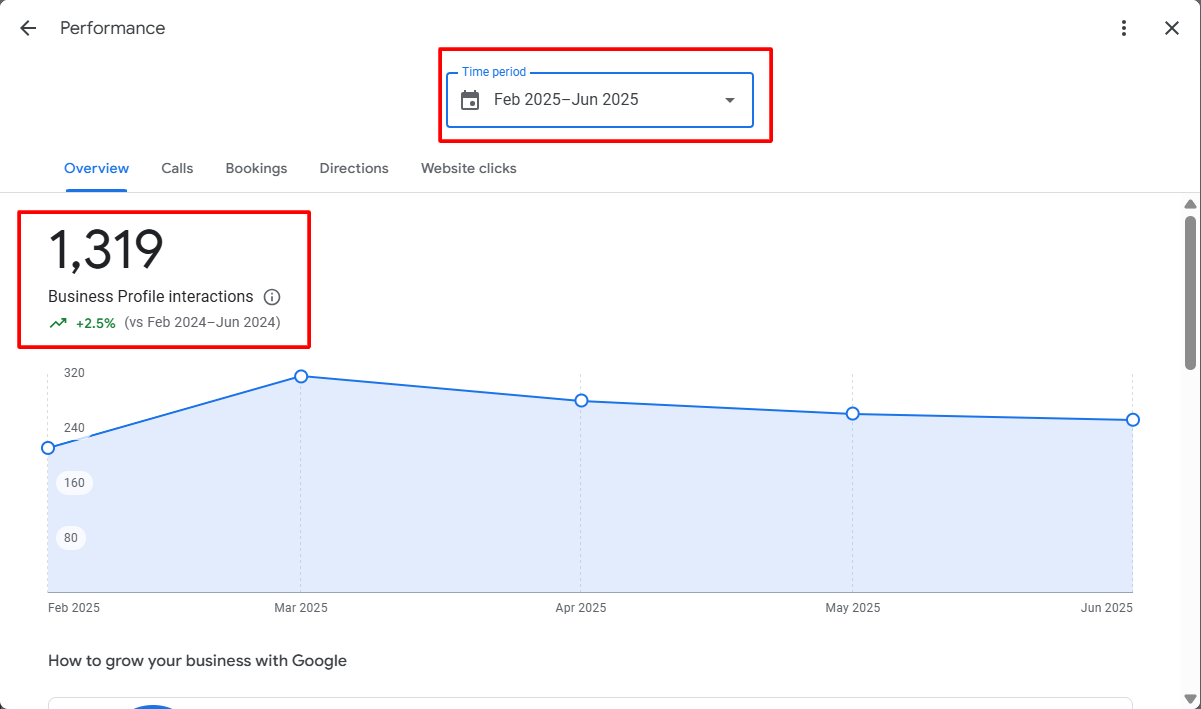View the Website clicks tab
1201x709 pixels.
[x=468, y=168]
